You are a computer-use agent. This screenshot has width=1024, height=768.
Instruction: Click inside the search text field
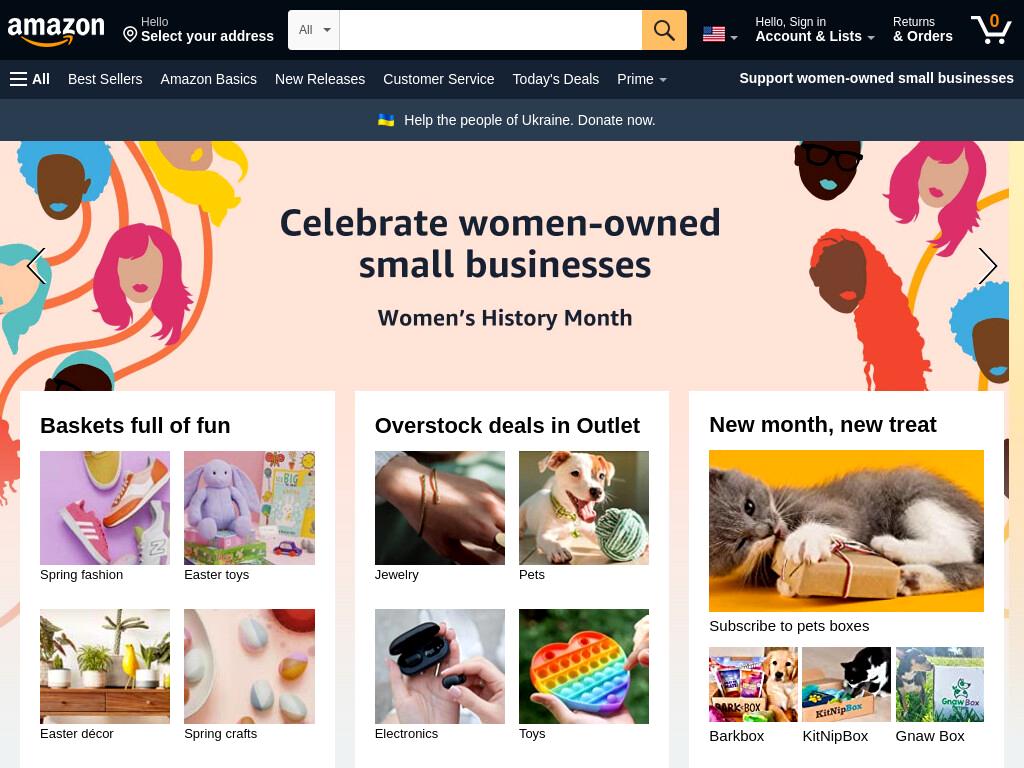490,30
